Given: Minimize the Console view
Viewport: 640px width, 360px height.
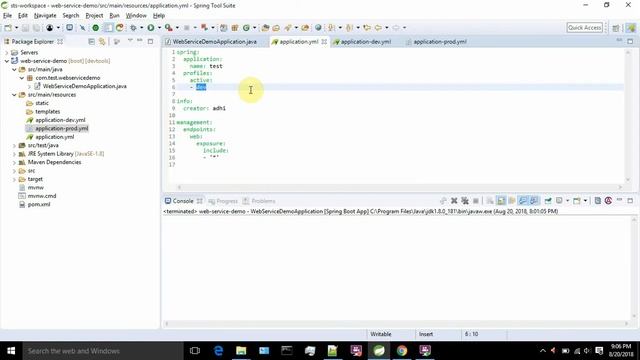Looking at the screenshot, I should point(620,200).
